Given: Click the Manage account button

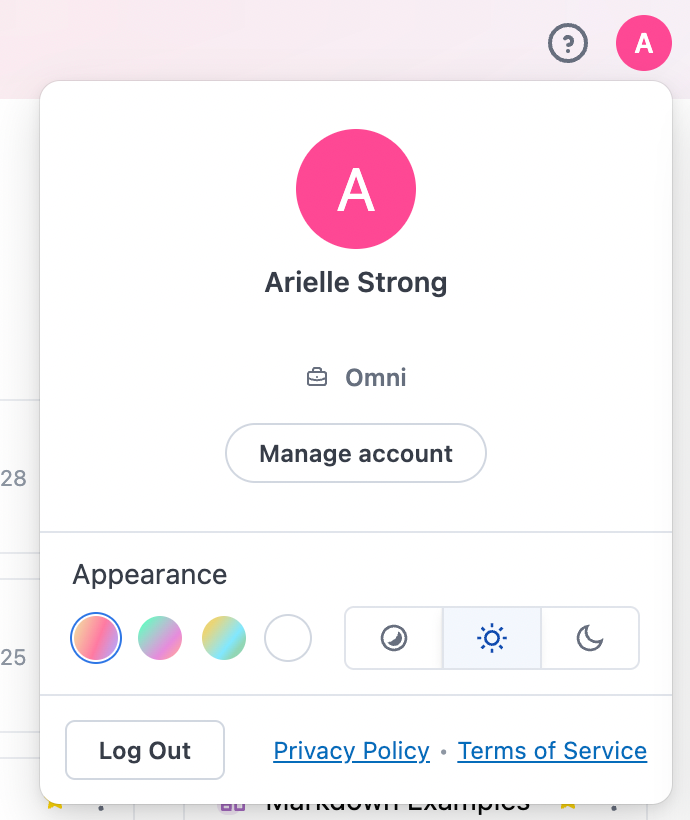Looking at the screenshot, I should point(356,453).
